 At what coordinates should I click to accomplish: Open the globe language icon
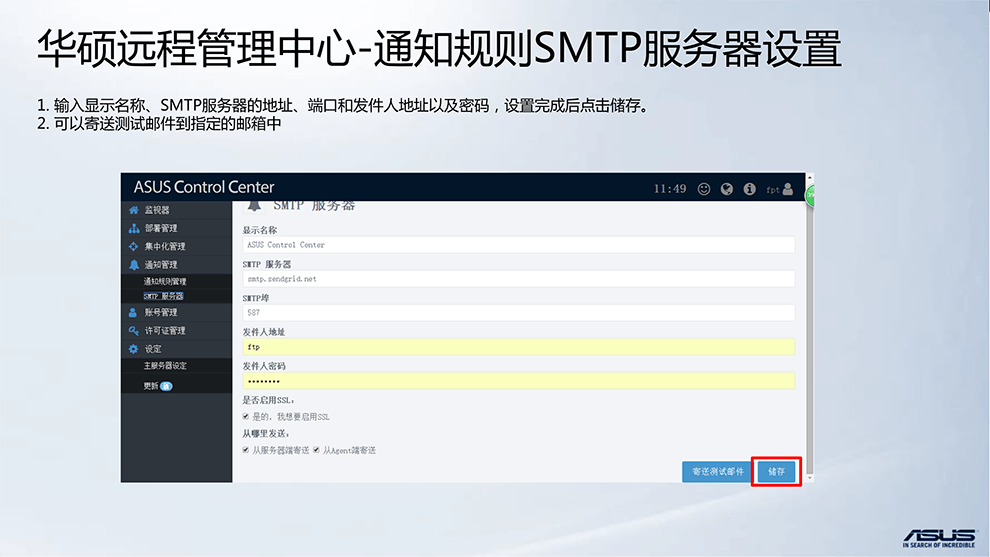tap(727, 188)
